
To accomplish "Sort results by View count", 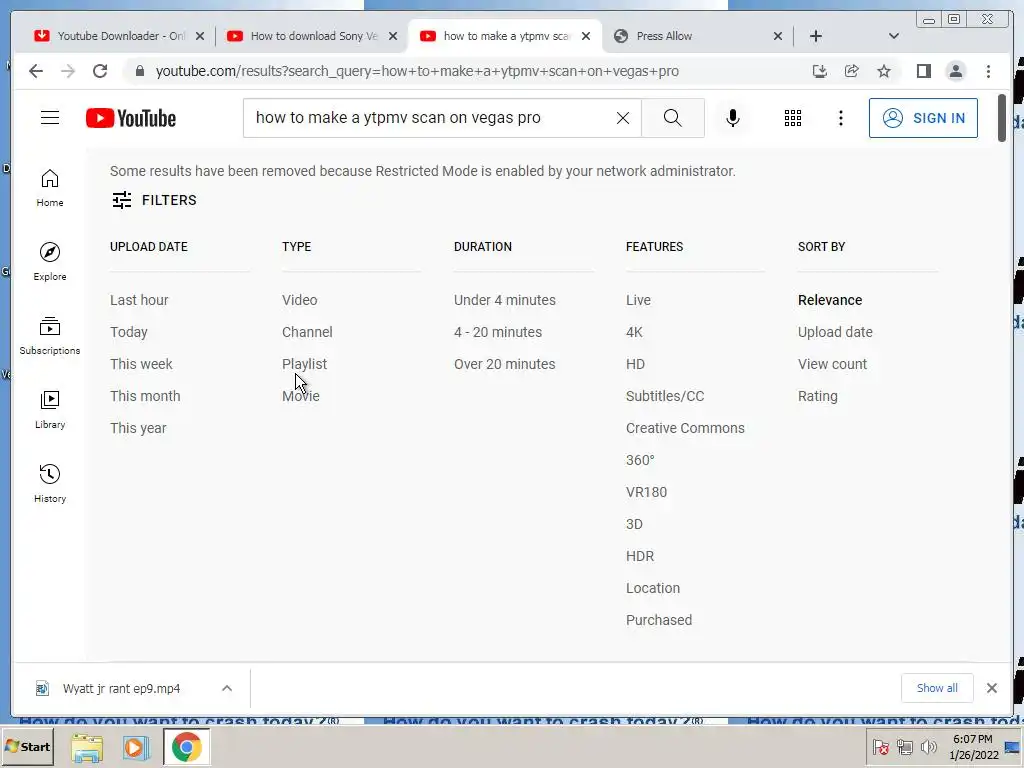I will click(832, 364).
